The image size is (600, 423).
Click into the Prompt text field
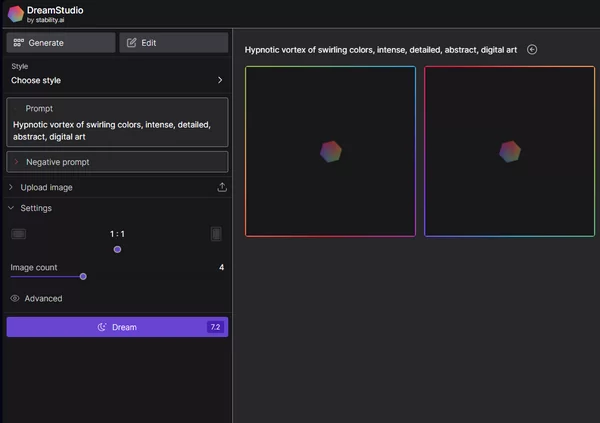[117, 130]
